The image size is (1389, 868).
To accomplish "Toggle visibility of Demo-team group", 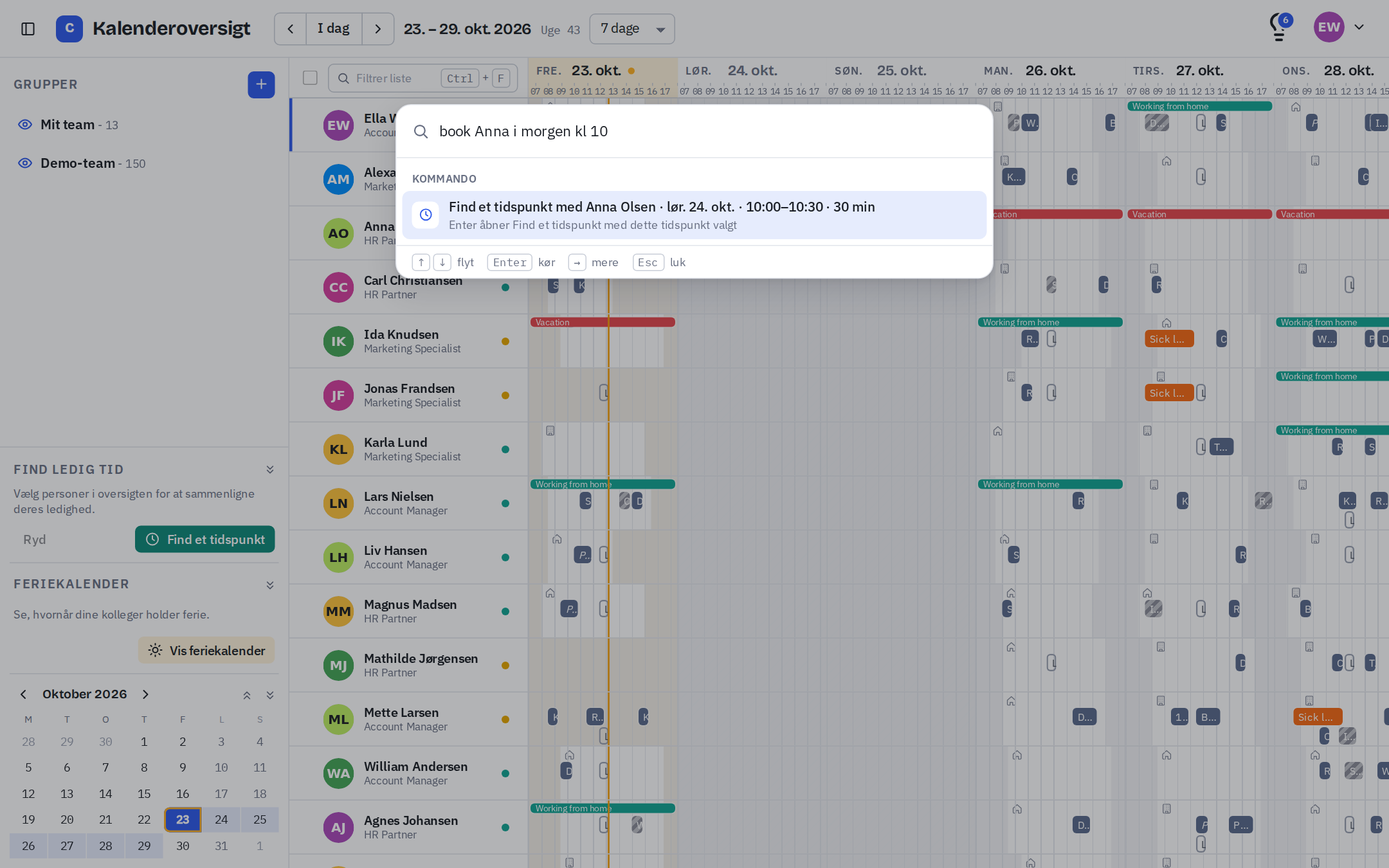I will pyautogui.click(x=25, y=163).
